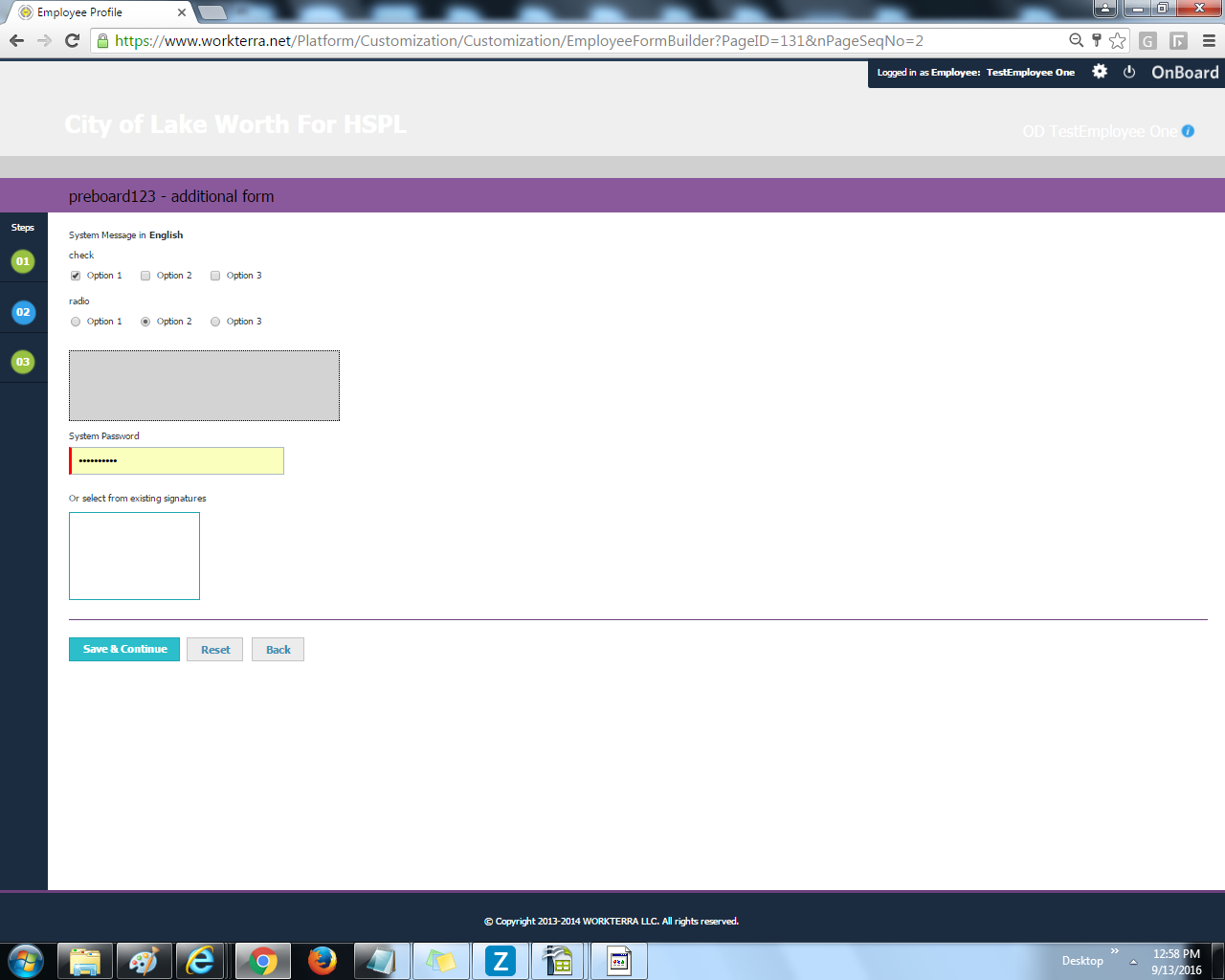Uncheck the Option 1 checkbox
1225x980 pixels.
(76, 276)
